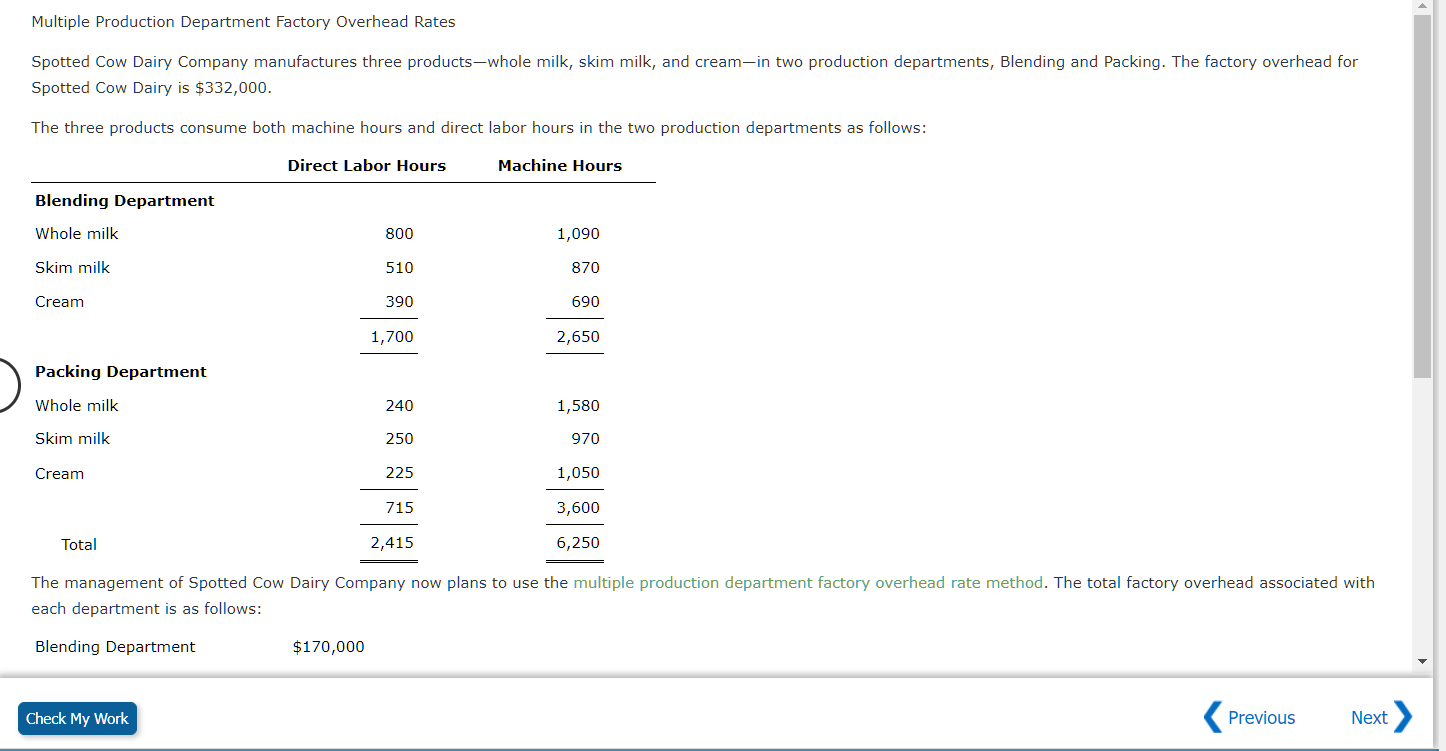Click the Blending Department $170,000 amount
Image resolution: width=1446 pixels, height=751 pixels.
pos(328,646)
